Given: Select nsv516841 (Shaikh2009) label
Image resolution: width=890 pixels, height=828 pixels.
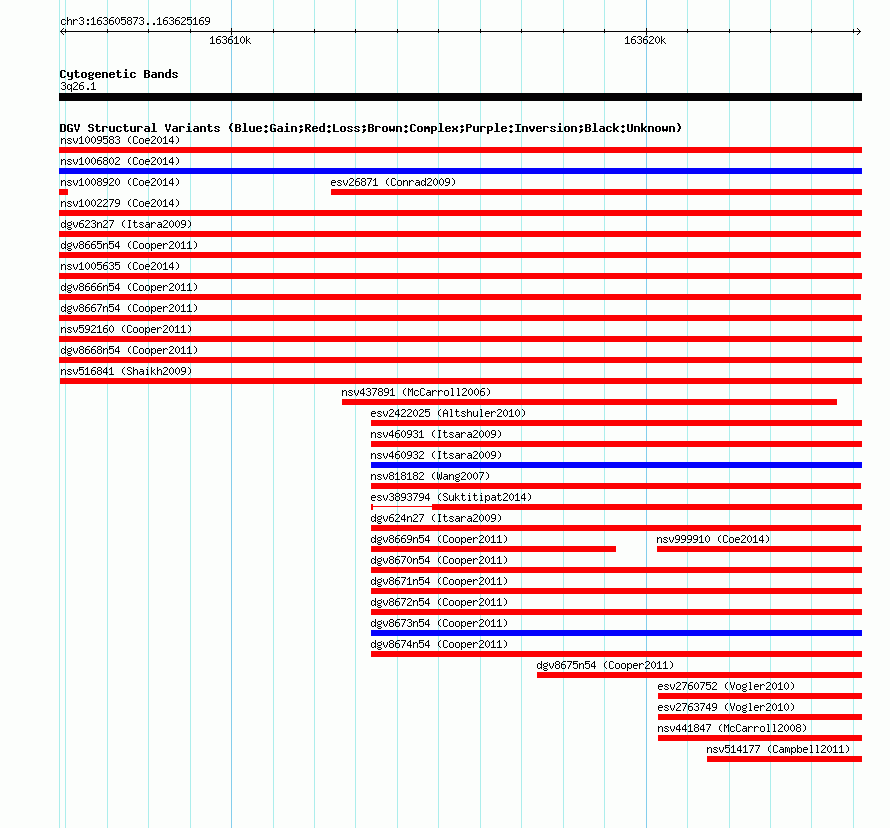Looking at the screenshot, I should coord(126,371).
